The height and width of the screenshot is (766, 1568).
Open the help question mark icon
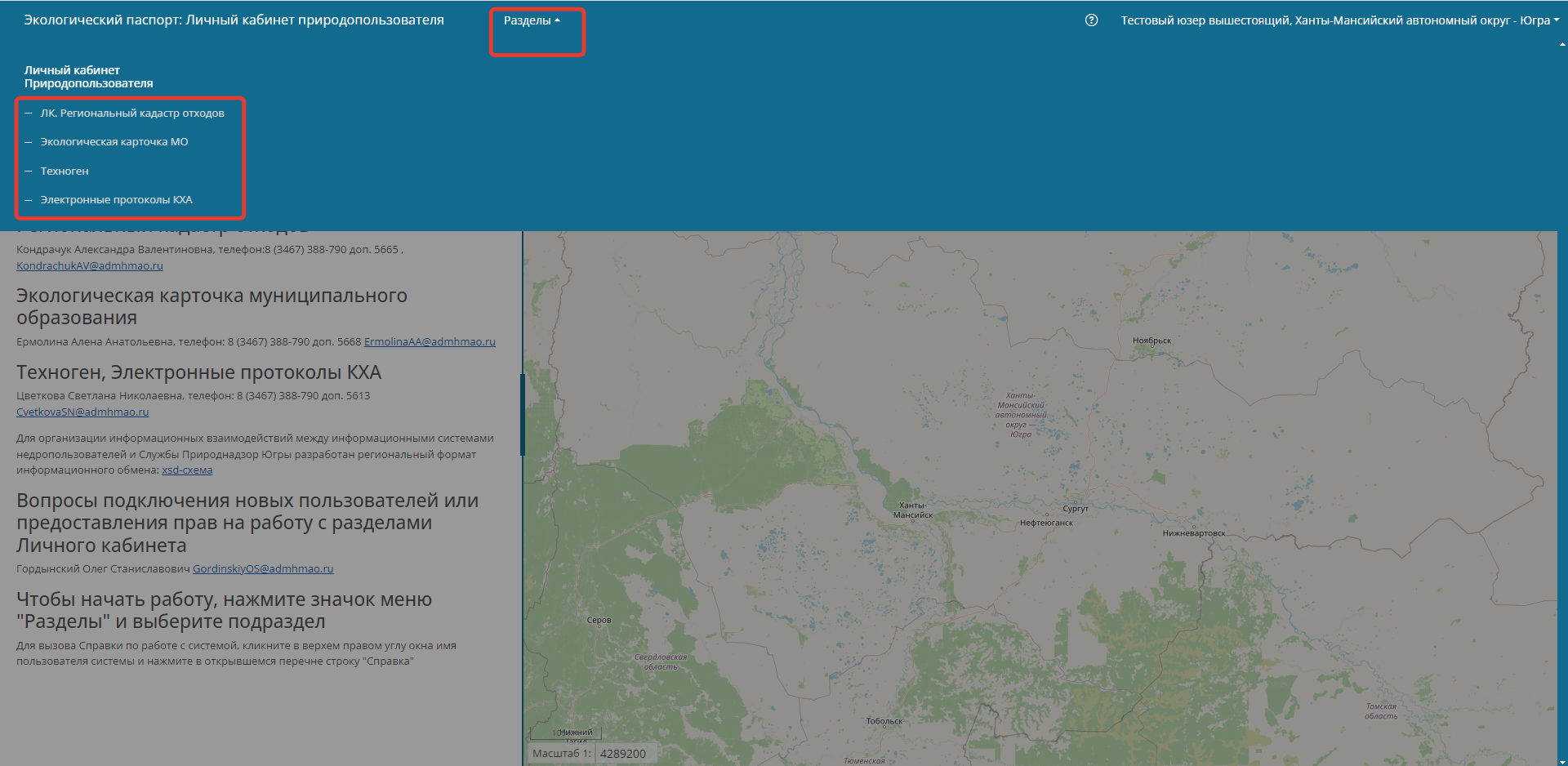[1091, 20]
